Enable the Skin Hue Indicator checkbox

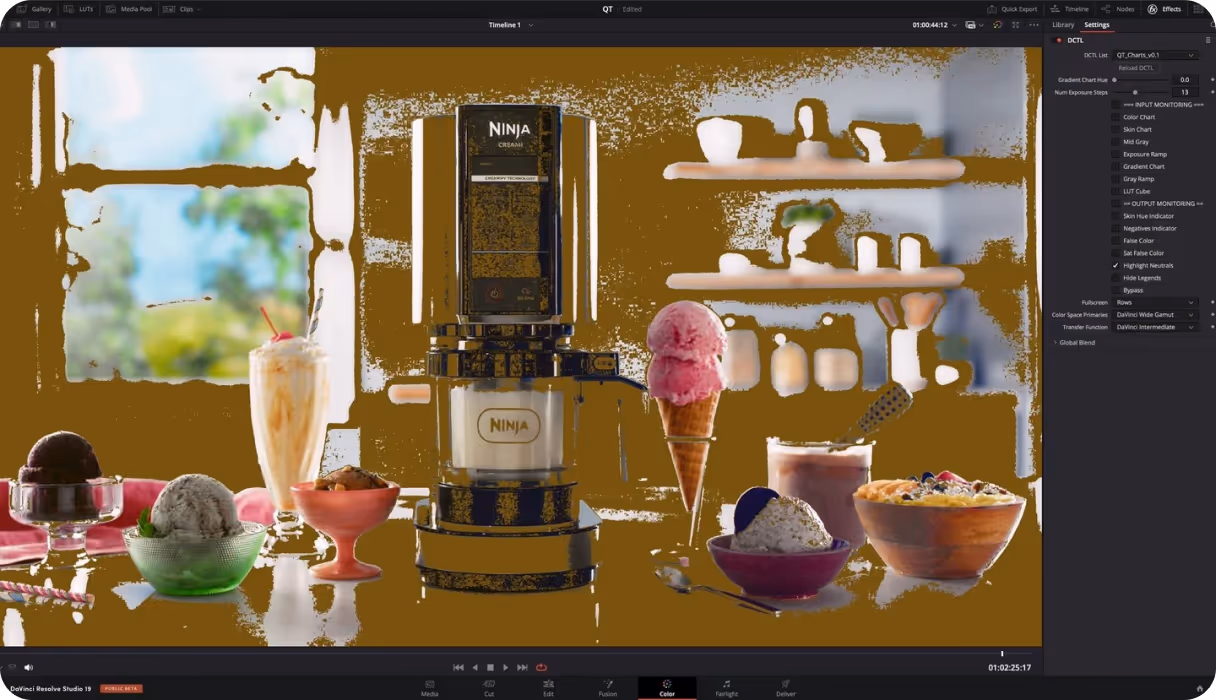pos(1116,216)
